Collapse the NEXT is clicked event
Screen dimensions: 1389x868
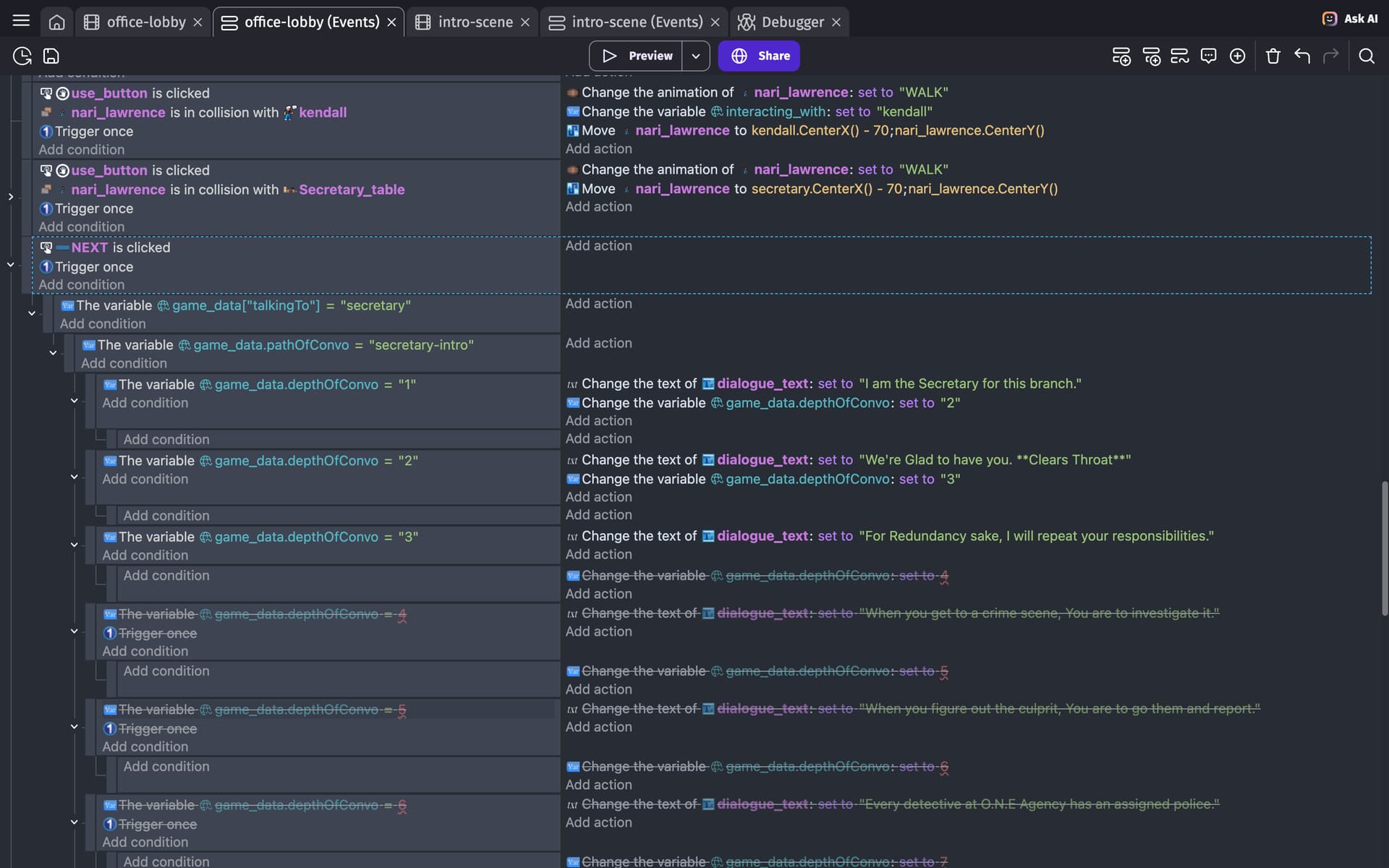(11, 265)
